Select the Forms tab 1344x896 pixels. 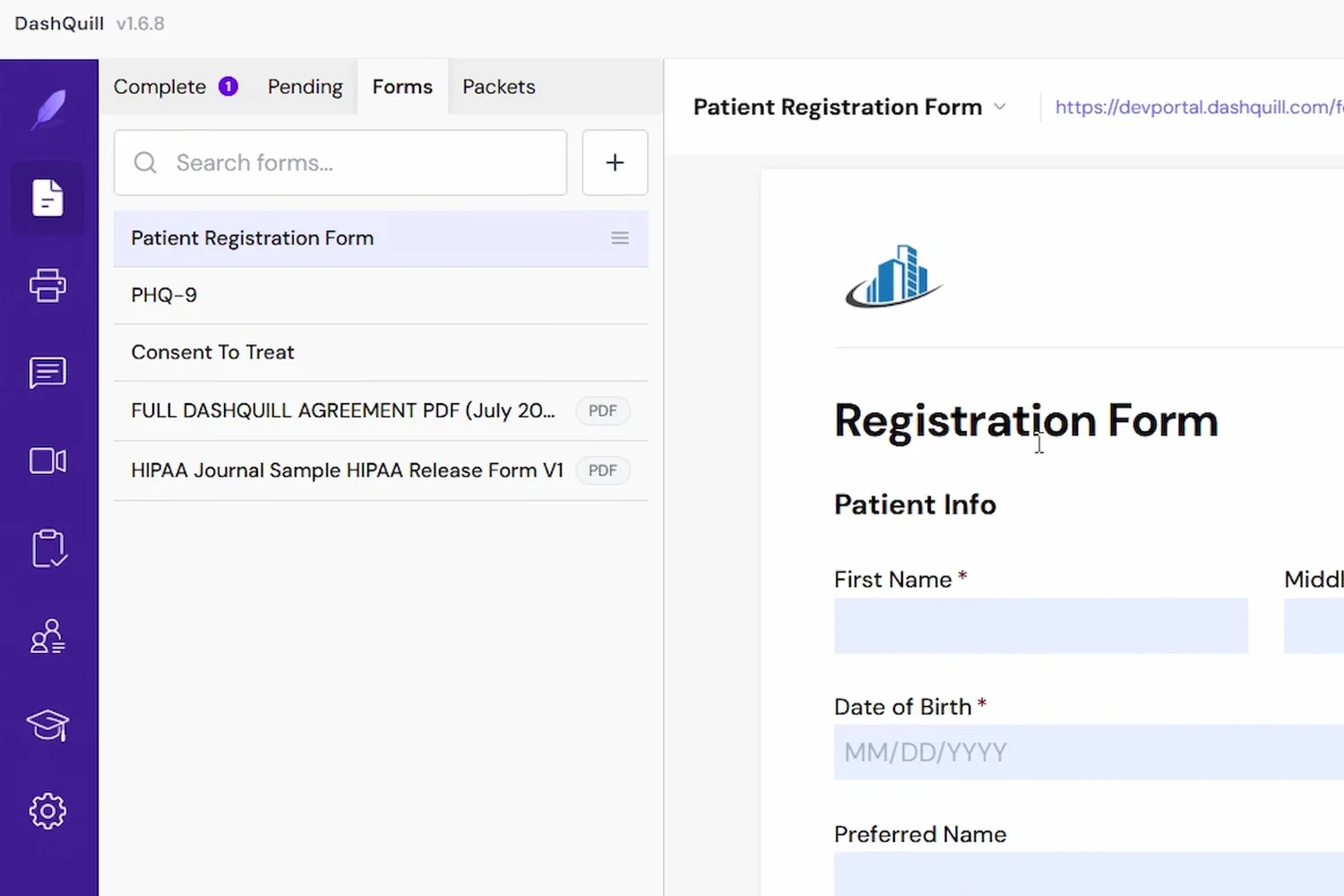pos(402,87)
